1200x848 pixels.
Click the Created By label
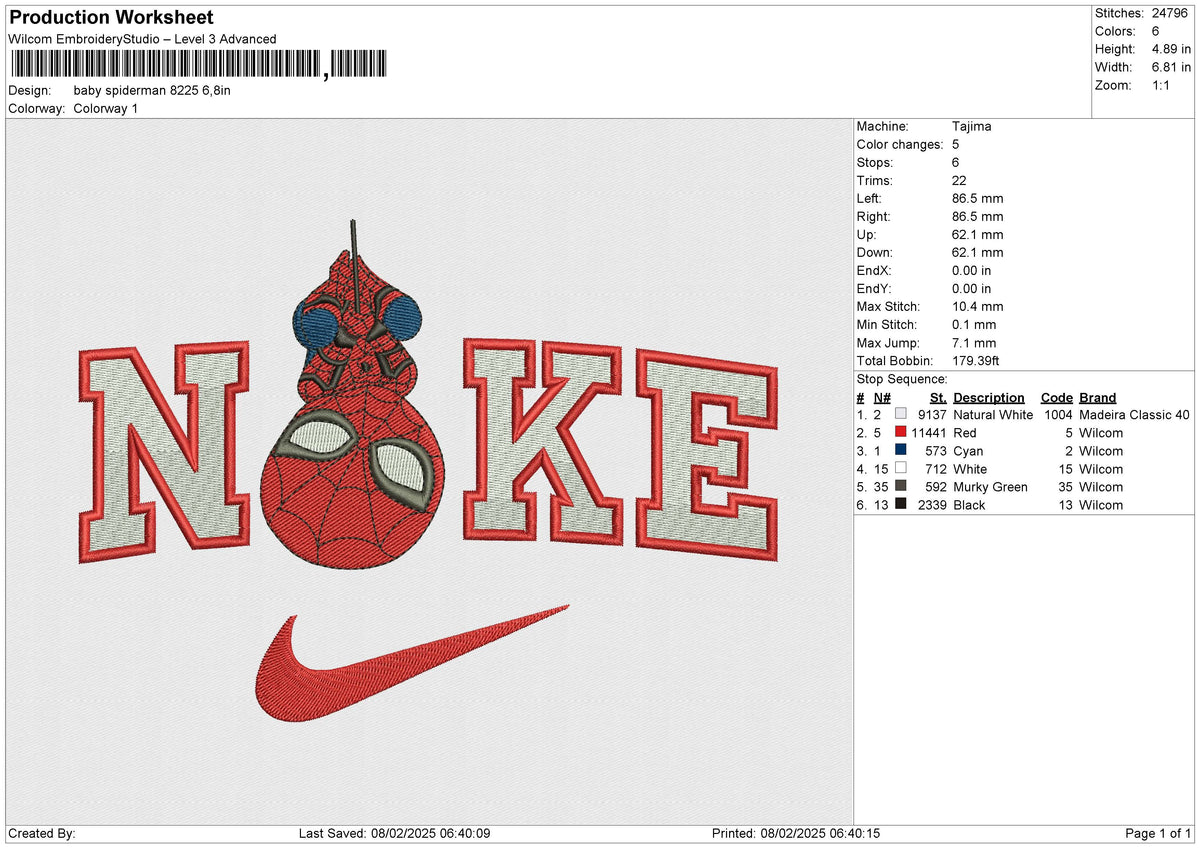tap(42, 834)
